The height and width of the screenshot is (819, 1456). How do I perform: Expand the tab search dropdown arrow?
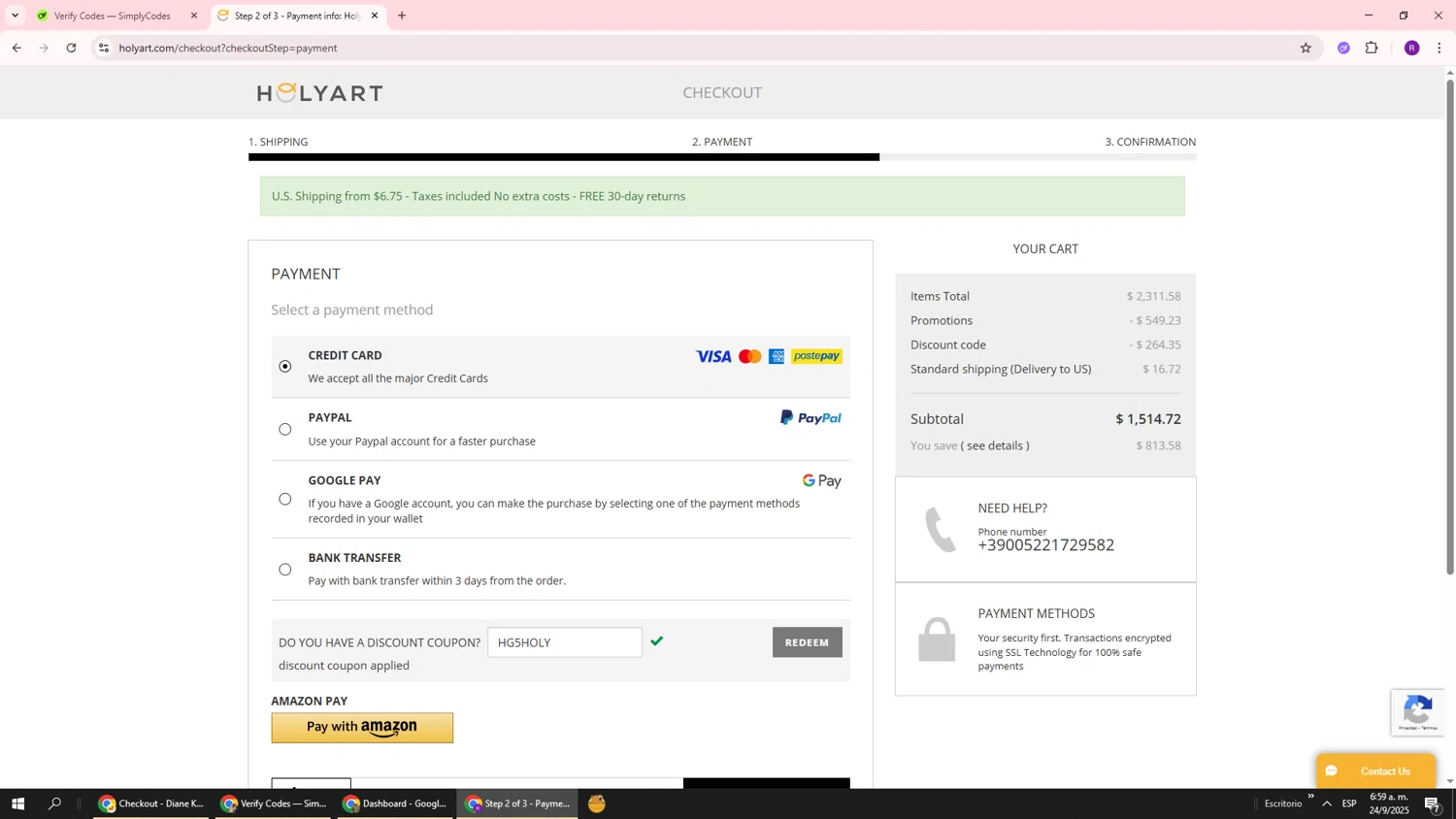[x=15, y=16]
